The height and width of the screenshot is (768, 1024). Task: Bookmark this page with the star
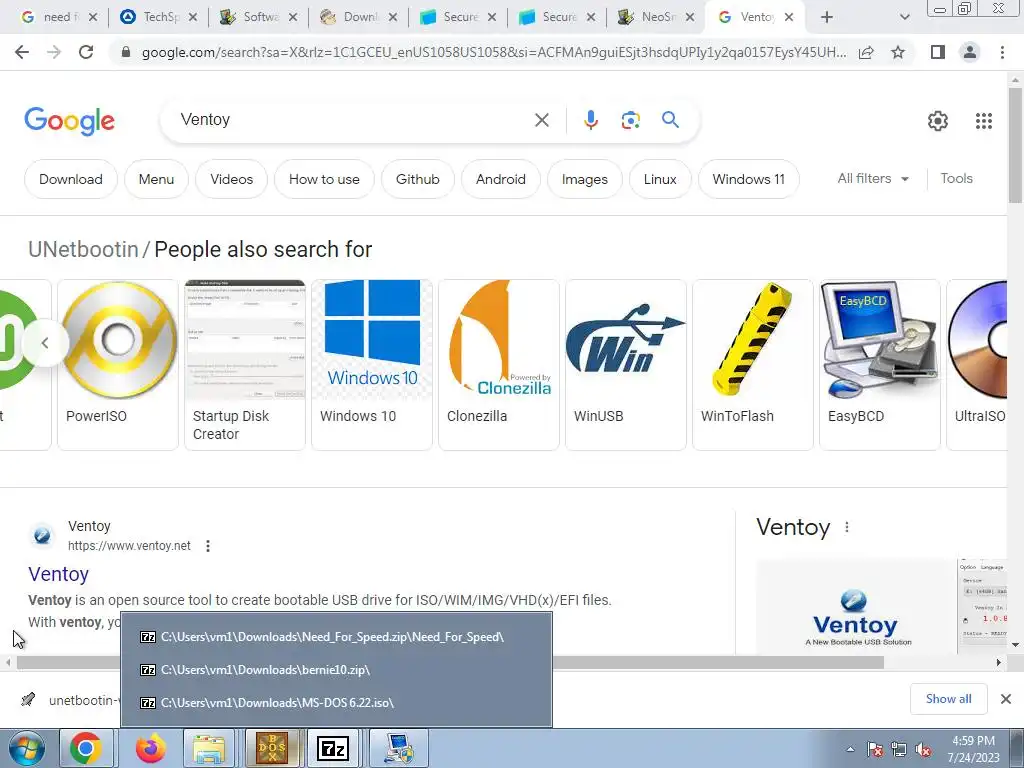pos(898,52)
